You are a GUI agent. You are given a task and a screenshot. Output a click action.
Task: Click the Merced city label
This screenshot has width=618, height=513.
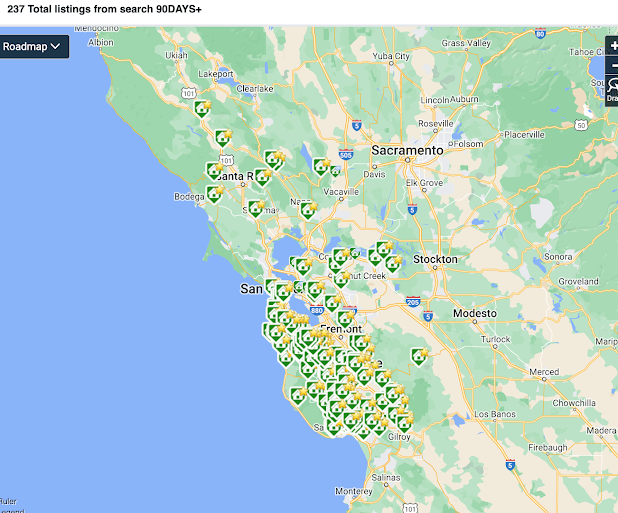pyautogui.click(x=544, y=372)
